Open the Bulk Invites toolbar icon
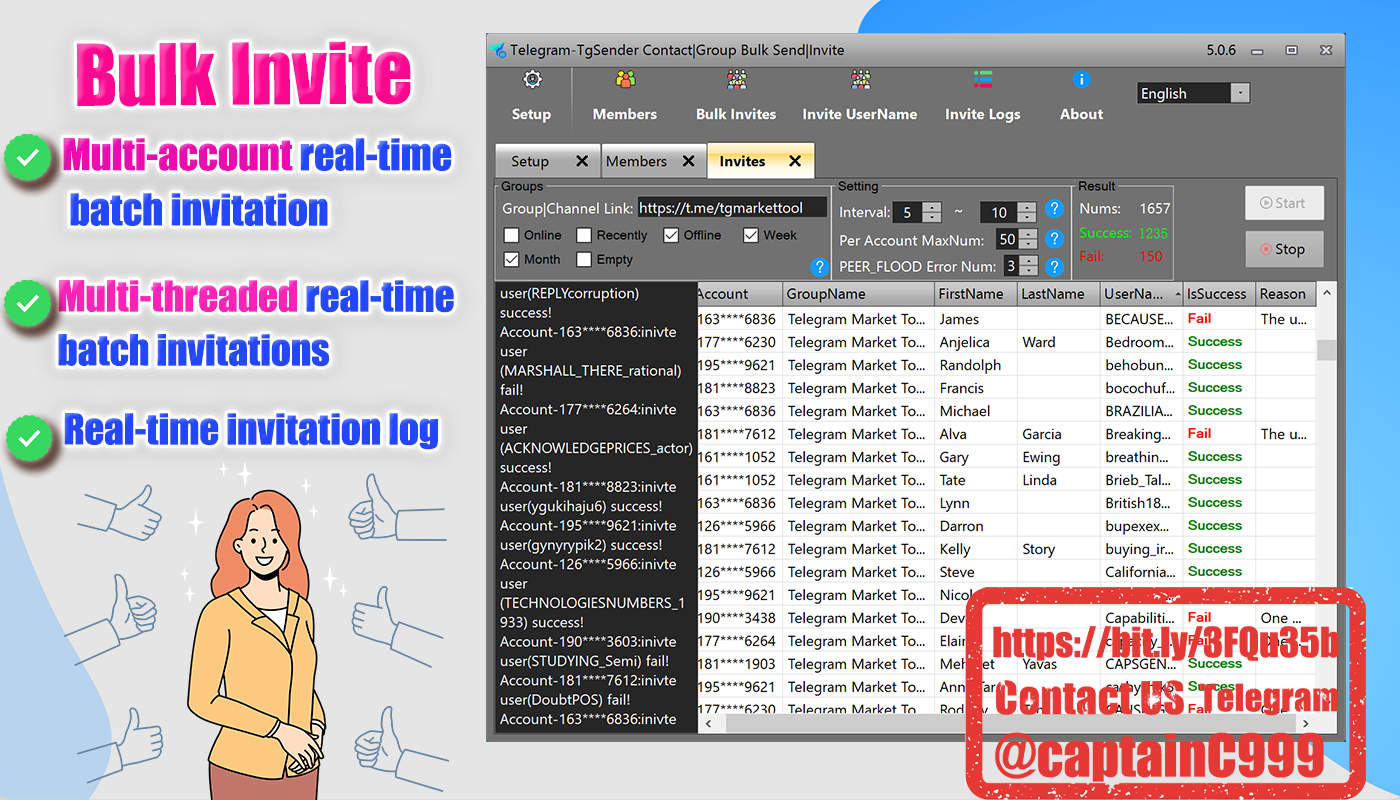Screen dimensions: 1400x800 point(736,81)
